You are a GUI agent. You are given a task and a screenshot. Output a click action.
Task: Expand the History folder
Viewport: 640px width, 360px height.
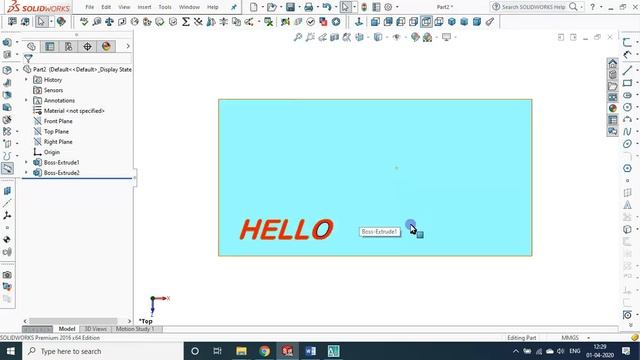click(x=27, y=80)
